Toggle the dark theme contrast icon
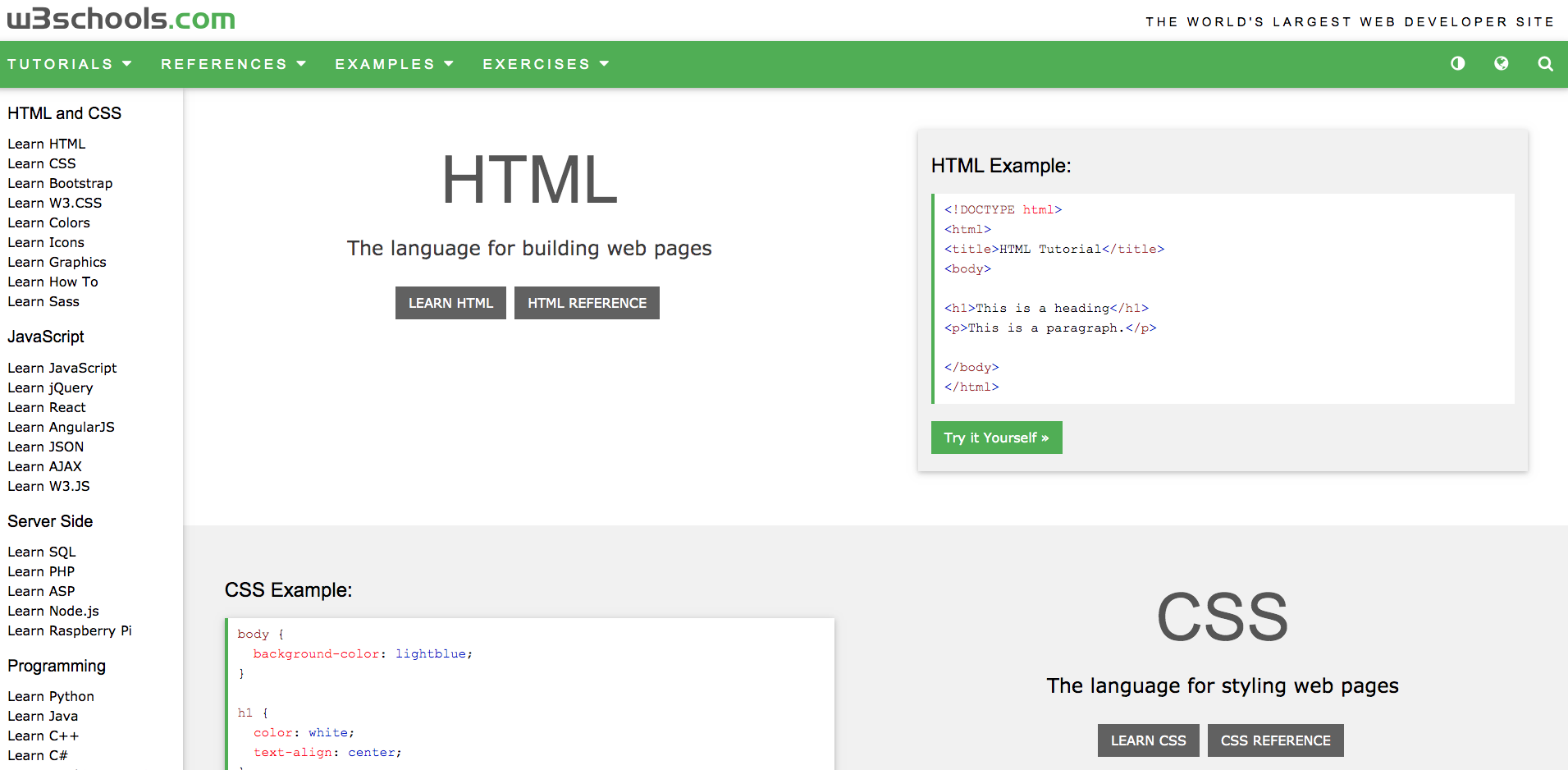This screenshot has width=1568, height=770. (1458, 63)
